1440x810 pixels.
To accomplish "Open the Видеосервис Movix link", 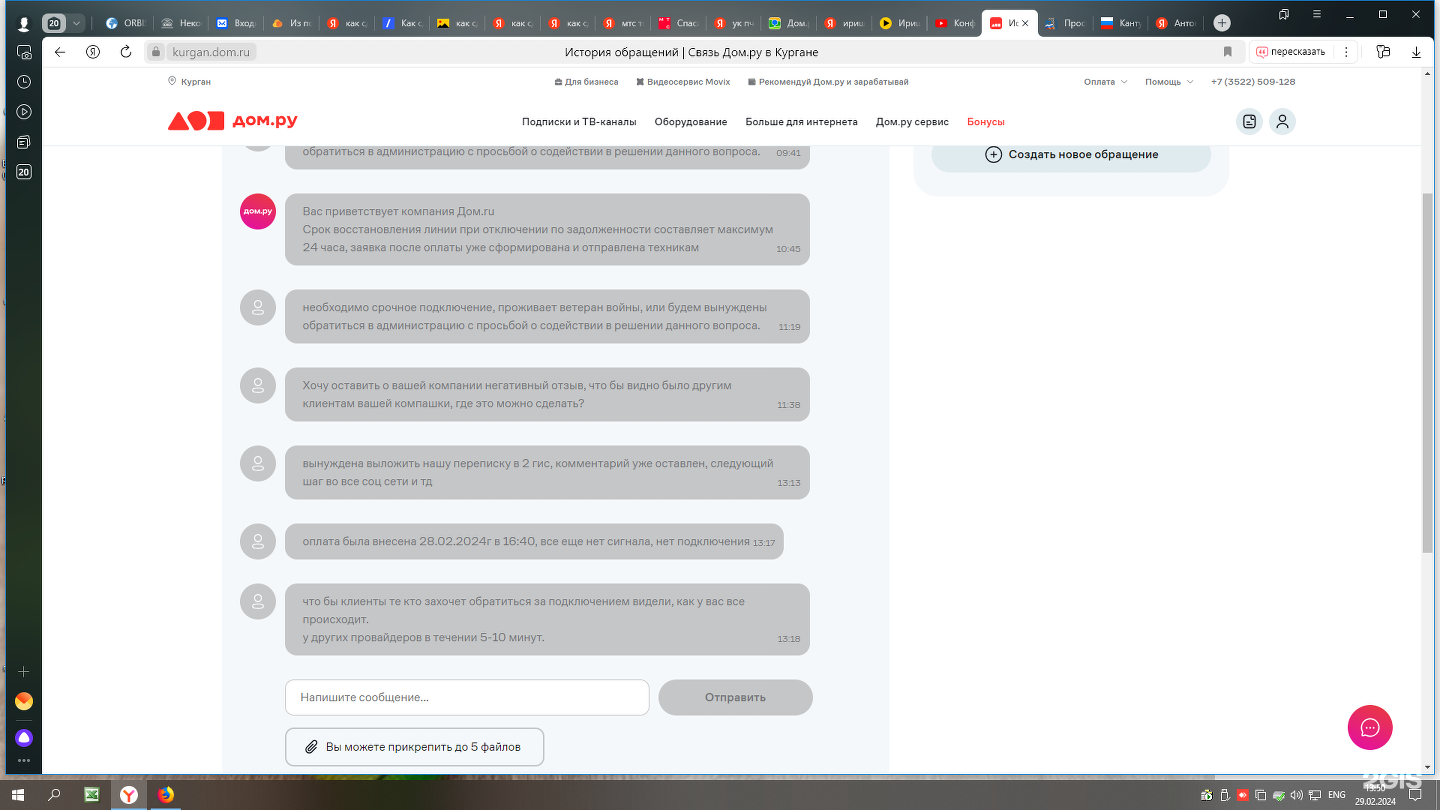I will (x=683, y=82).
